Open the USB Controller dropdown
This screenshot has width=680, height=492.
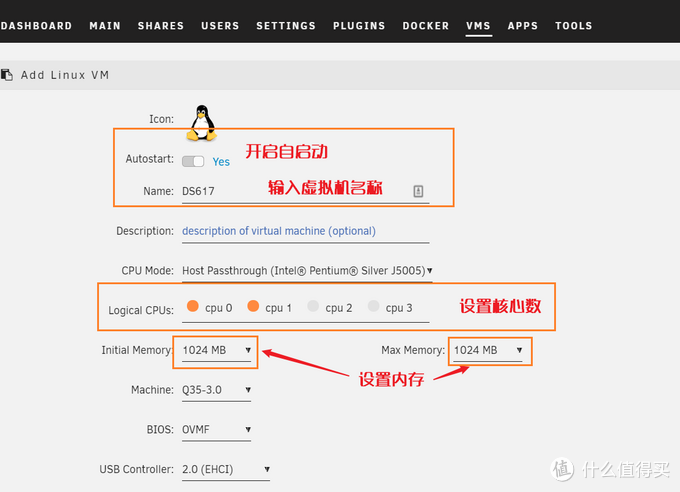coord(226,469)
